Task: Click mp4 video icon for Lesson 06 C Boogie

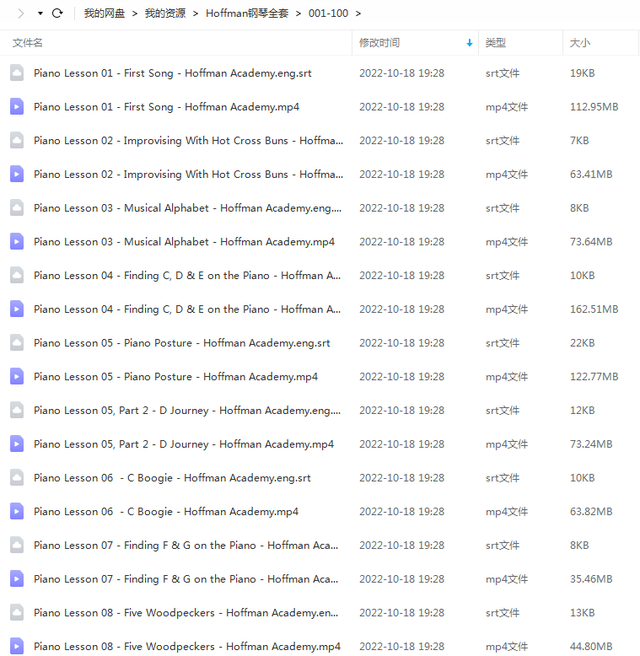Action: pyautogui.click(x=17, y=511)
